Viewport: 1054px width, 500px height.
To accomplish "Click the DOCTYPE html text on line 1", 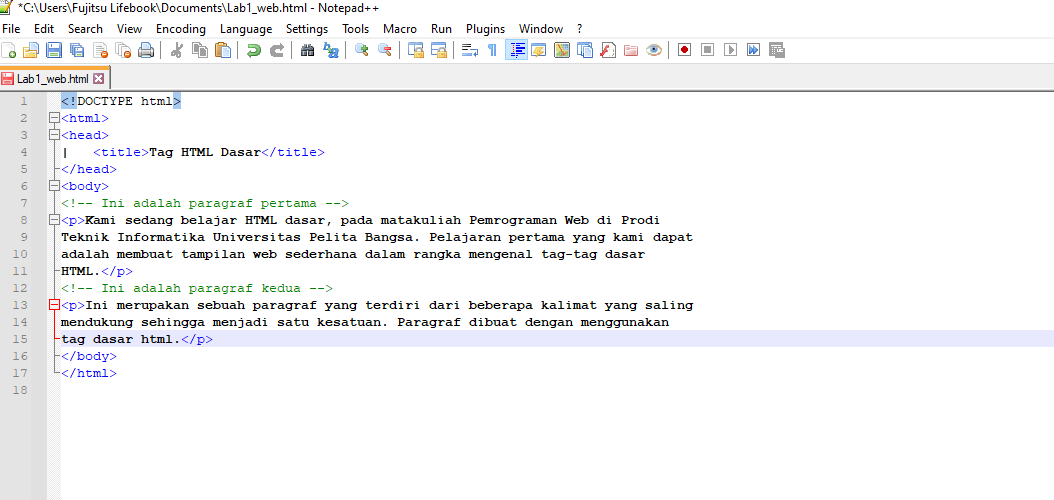I will [121, 101].
